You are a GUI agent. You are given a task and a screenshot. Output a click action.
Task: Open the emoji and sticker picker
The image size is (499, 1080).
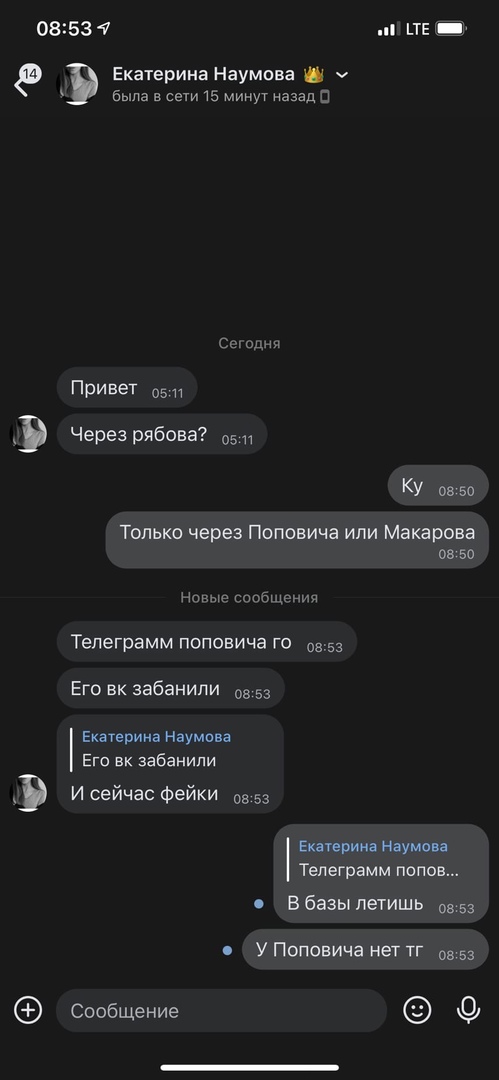tap(417, 1010)
